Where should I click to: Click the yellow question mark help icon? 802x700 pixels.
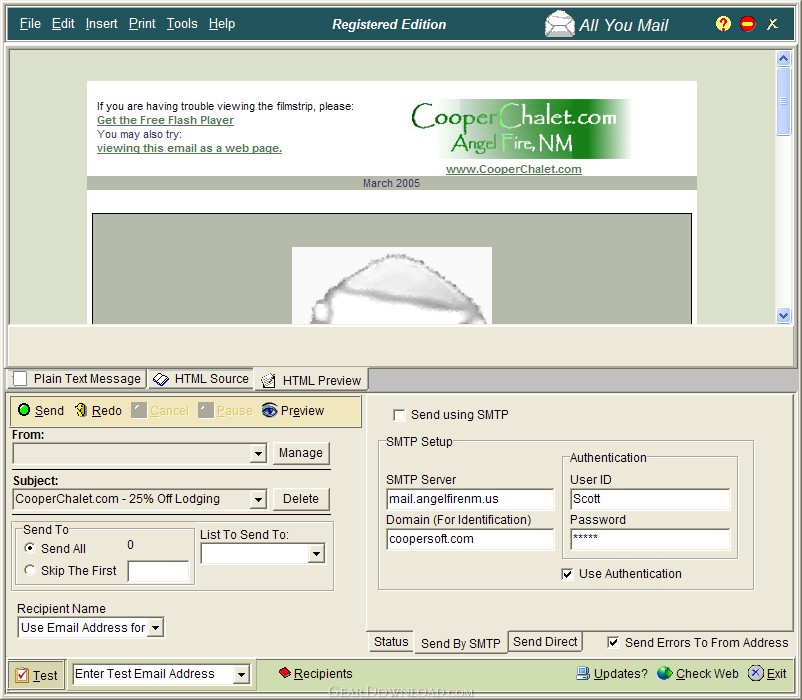pyautogui.click(x=723, y=24)
